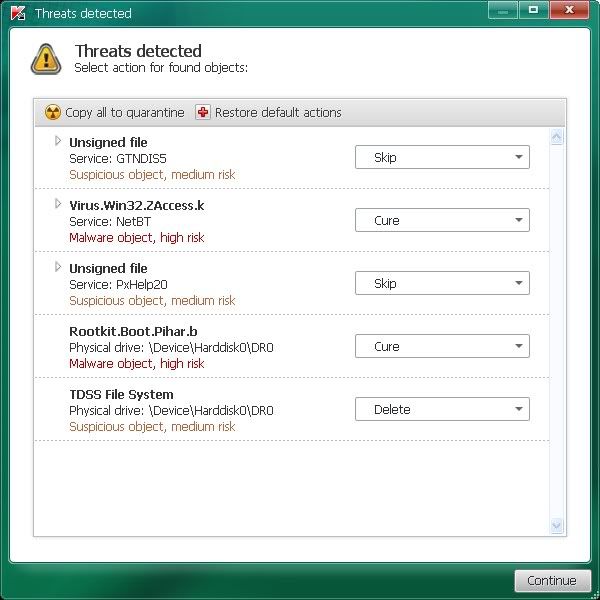Open action dropdown for Rootkit.Boot.Pihar.b
600x600 pixels.
tap(442, 346)
